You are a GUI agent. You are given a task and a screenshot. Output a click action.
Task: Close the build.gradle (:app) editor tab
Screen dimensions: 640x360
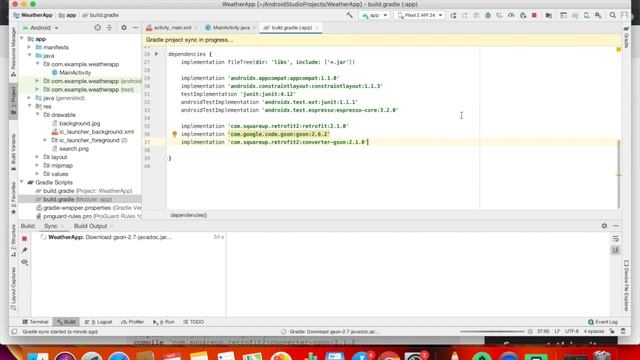(317, 28)
